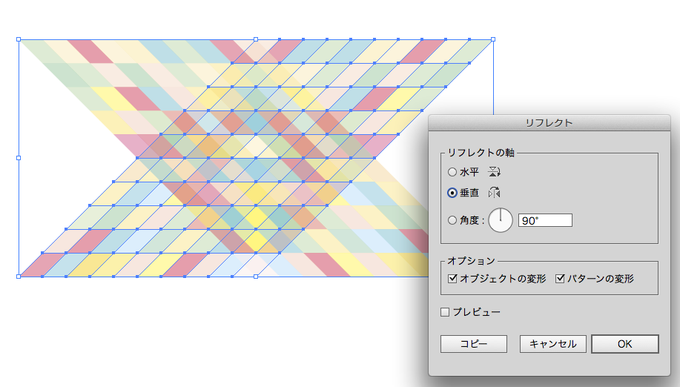Select the 角度 (angle) radio button

[x=452, y=220]
